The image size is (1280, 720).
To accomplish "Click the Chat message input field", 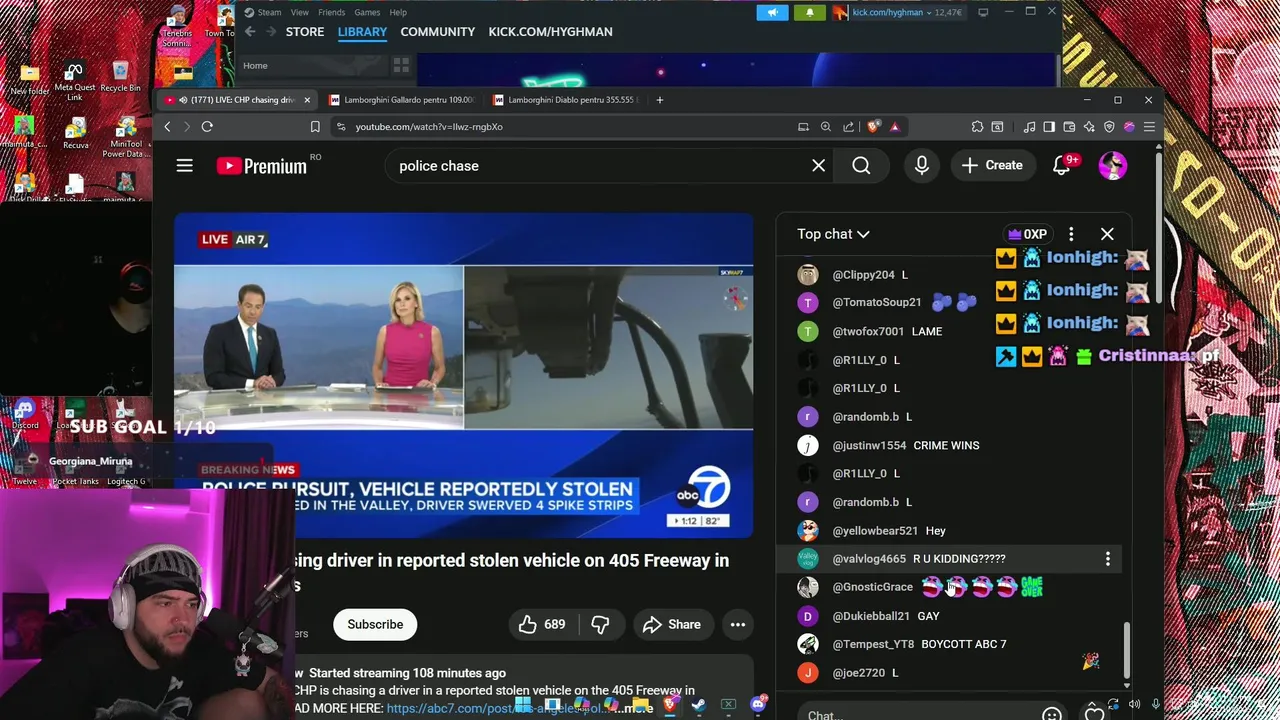I will [915, 714].
